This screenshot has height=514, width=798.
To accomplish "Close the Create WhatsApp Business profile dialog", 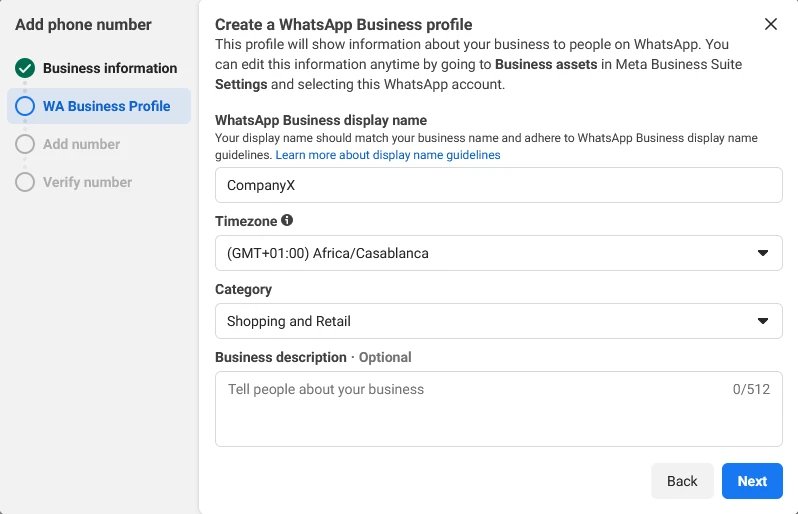I will pyautogui.click(x=771, y=24).
